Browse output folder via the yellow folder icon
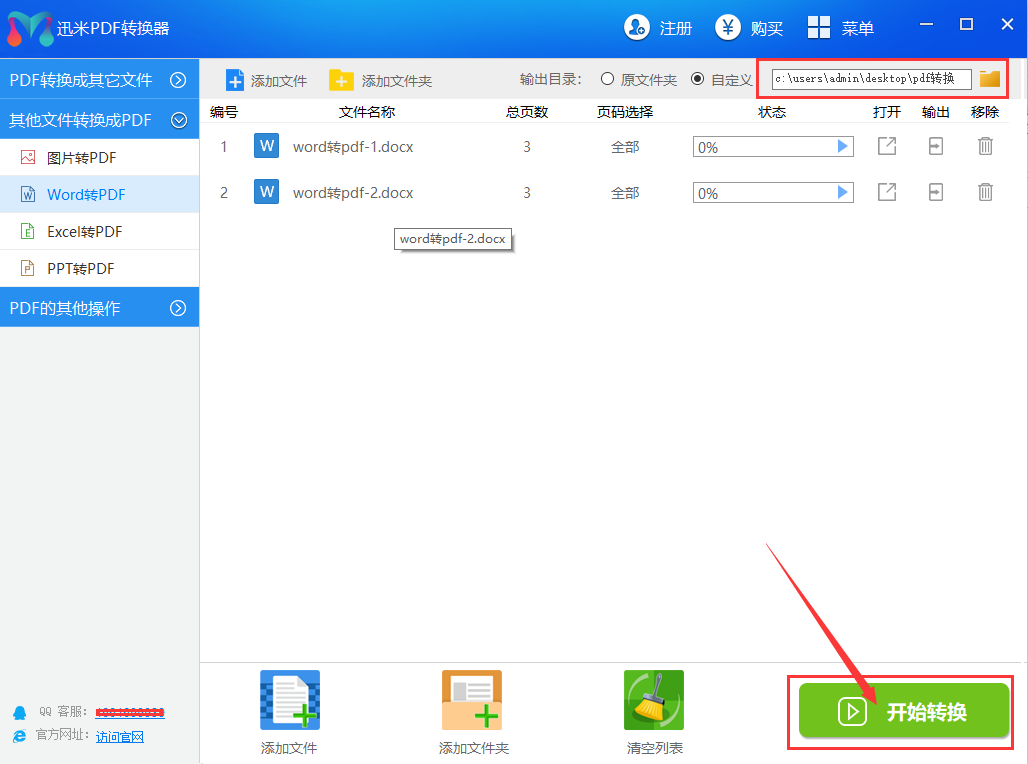The image size is (1028, 764). click(x=990, y=79)
